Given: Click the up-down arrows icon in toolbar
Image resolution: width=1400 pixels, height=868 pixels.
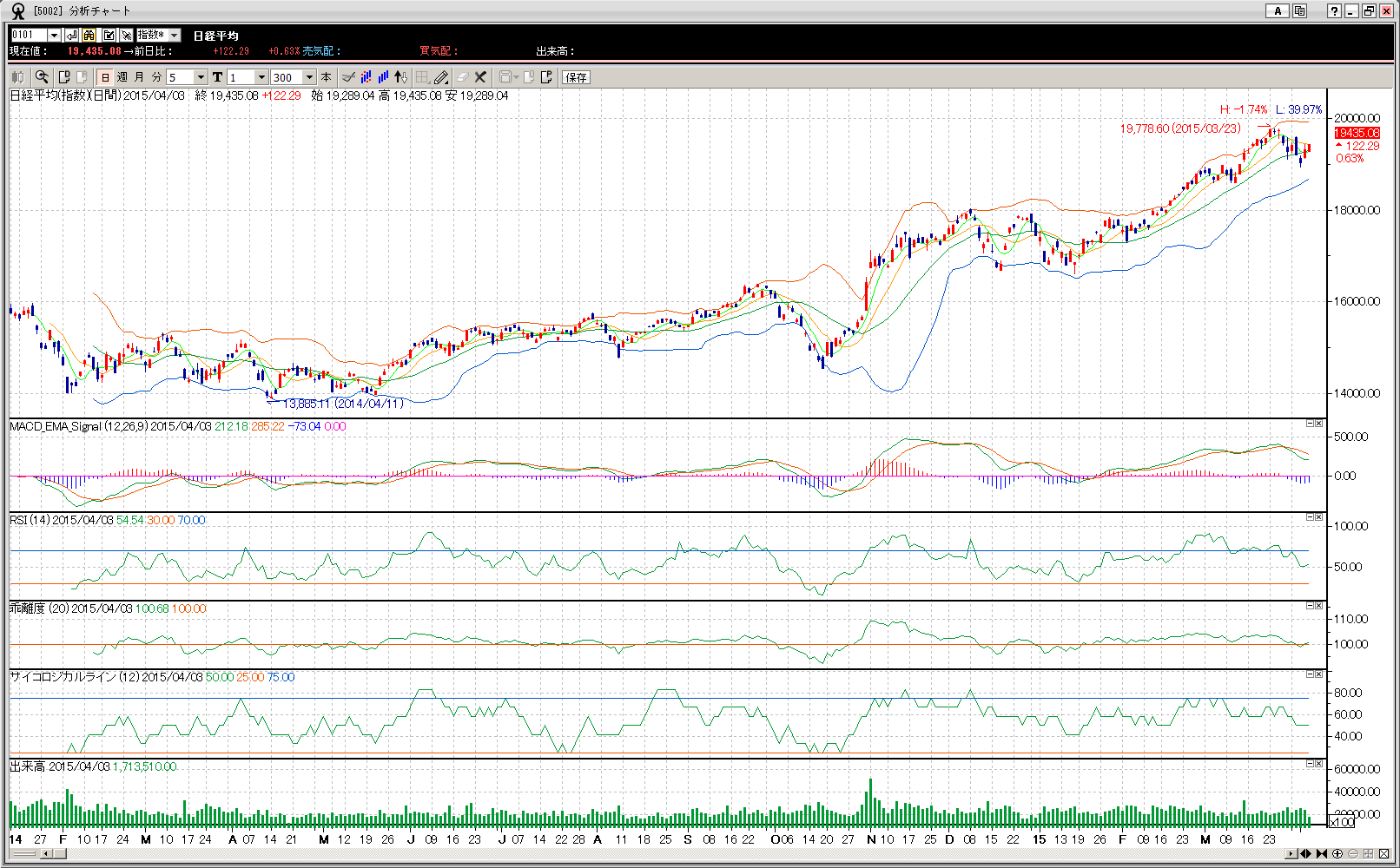Looking at the screenshot, I should (400, 77).
